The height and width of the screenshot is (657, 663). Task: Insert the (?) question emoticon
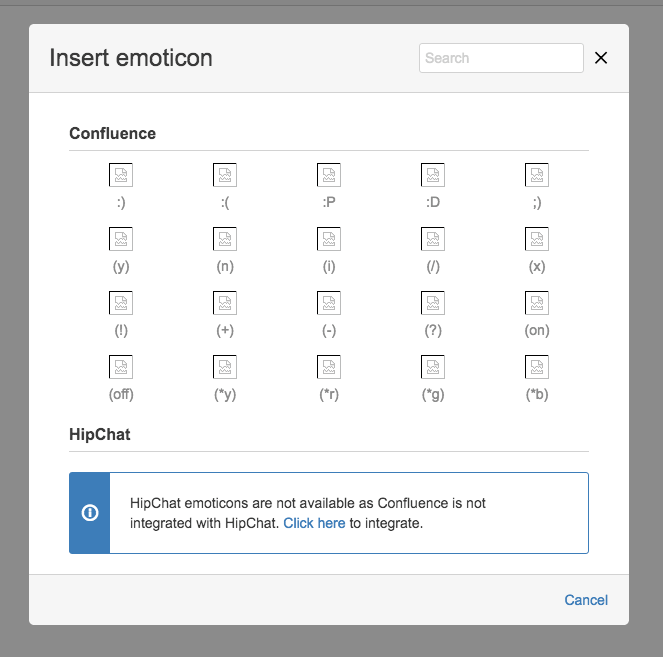pyautogui.click(x=433, y=303)
